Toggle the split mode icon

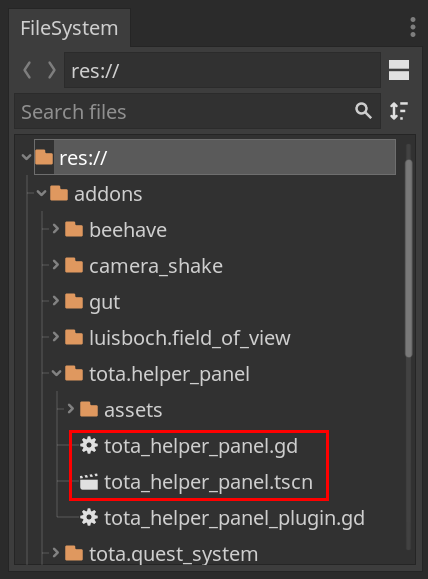click(399, 70)
